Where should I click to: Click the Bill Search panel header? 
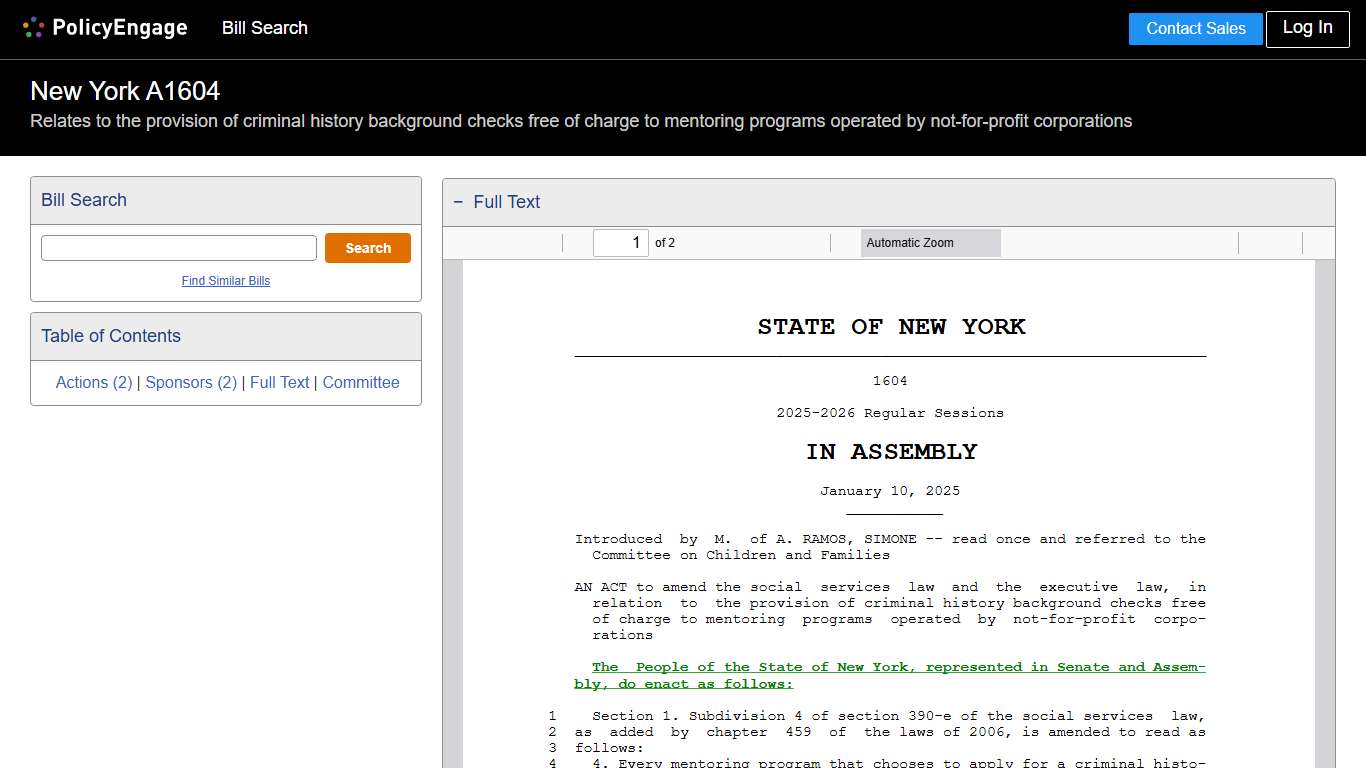[x=83, y=200]
